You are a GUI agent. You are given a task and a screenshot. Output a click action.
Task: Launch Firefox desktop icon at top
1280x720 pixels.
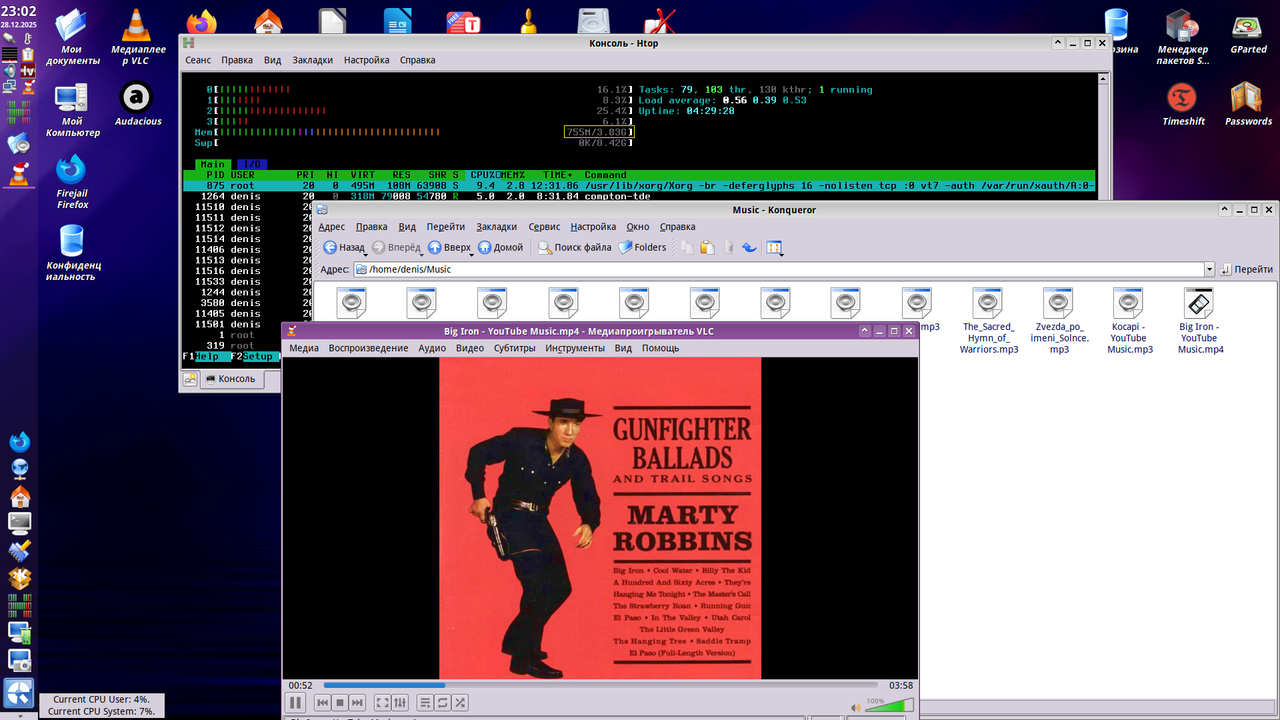(202, 22)
